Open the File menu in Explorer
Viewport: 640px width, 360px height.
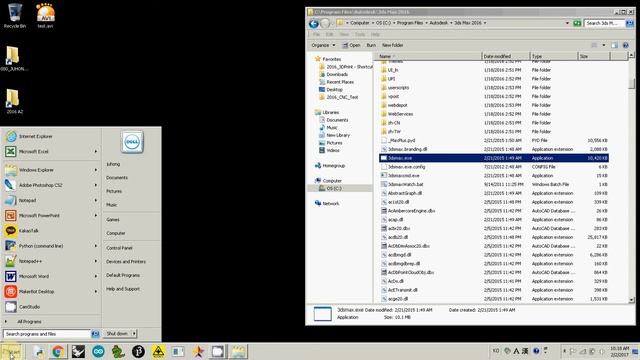coord(316,35)
